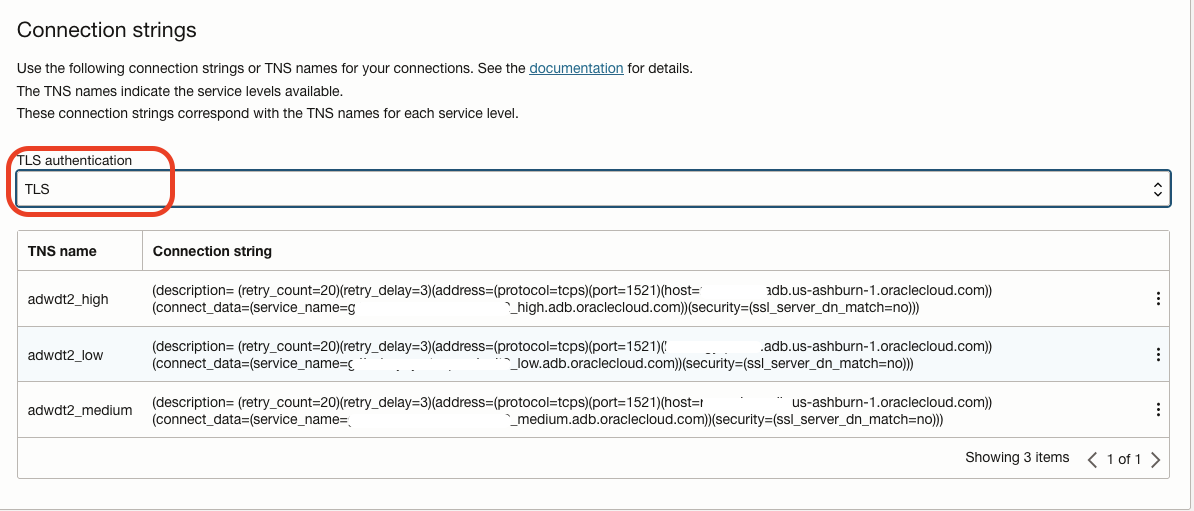Viewport: 1194px width, 511px height.
Task: Go to previous page of results
Action: 1093,459
